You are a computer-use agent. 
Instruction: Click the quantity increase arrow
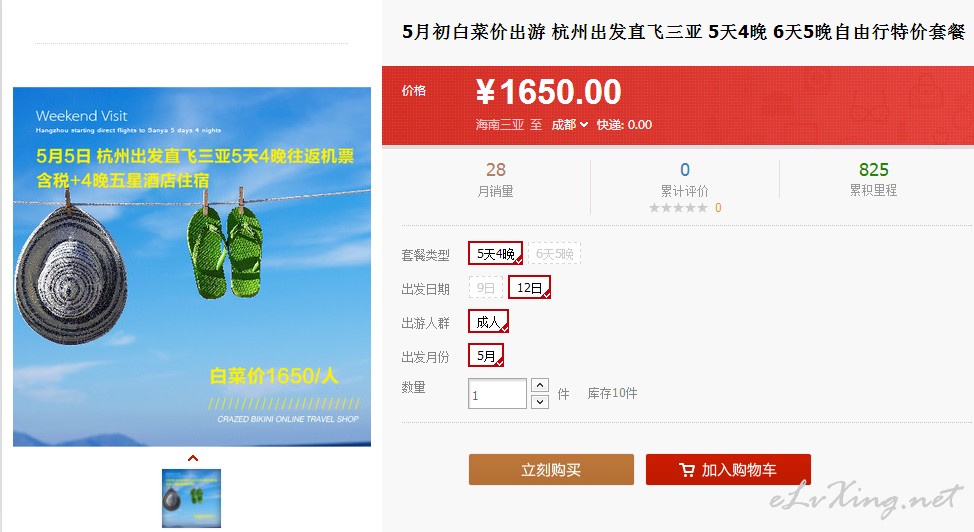540,385
